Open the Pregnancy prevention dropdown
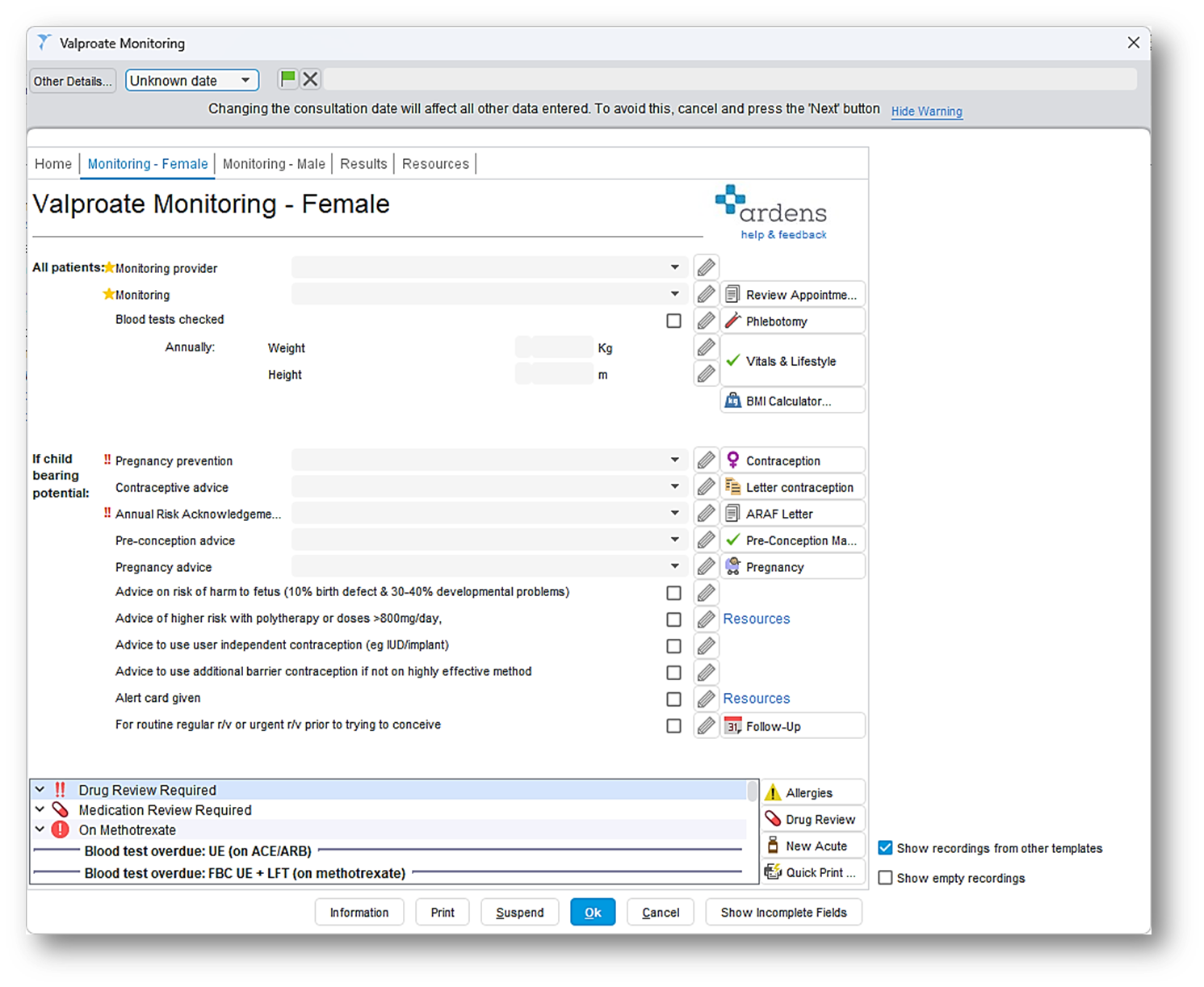This screenshot has height=987, width=1204. [489, 460]
